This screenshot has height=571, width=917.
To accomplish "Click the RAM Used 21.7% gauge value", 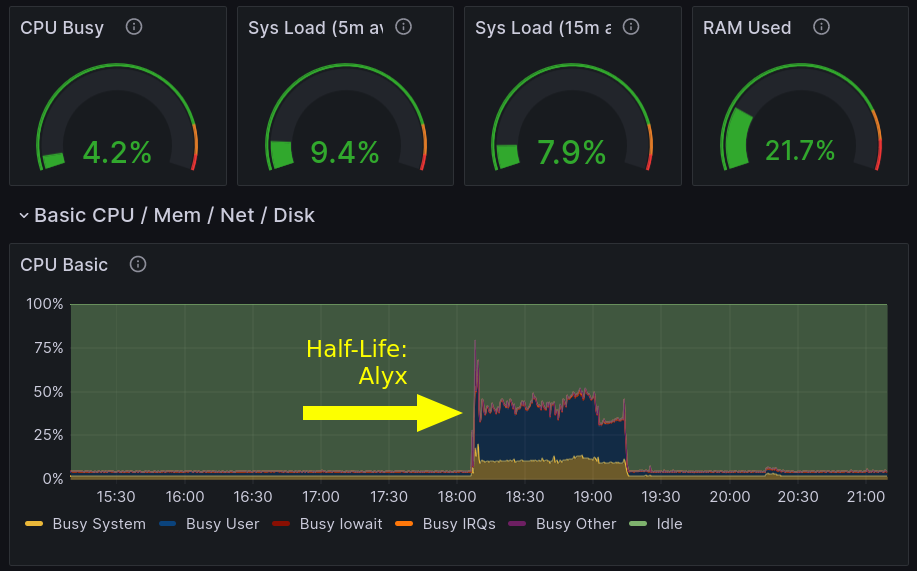I will click(800, 150).
